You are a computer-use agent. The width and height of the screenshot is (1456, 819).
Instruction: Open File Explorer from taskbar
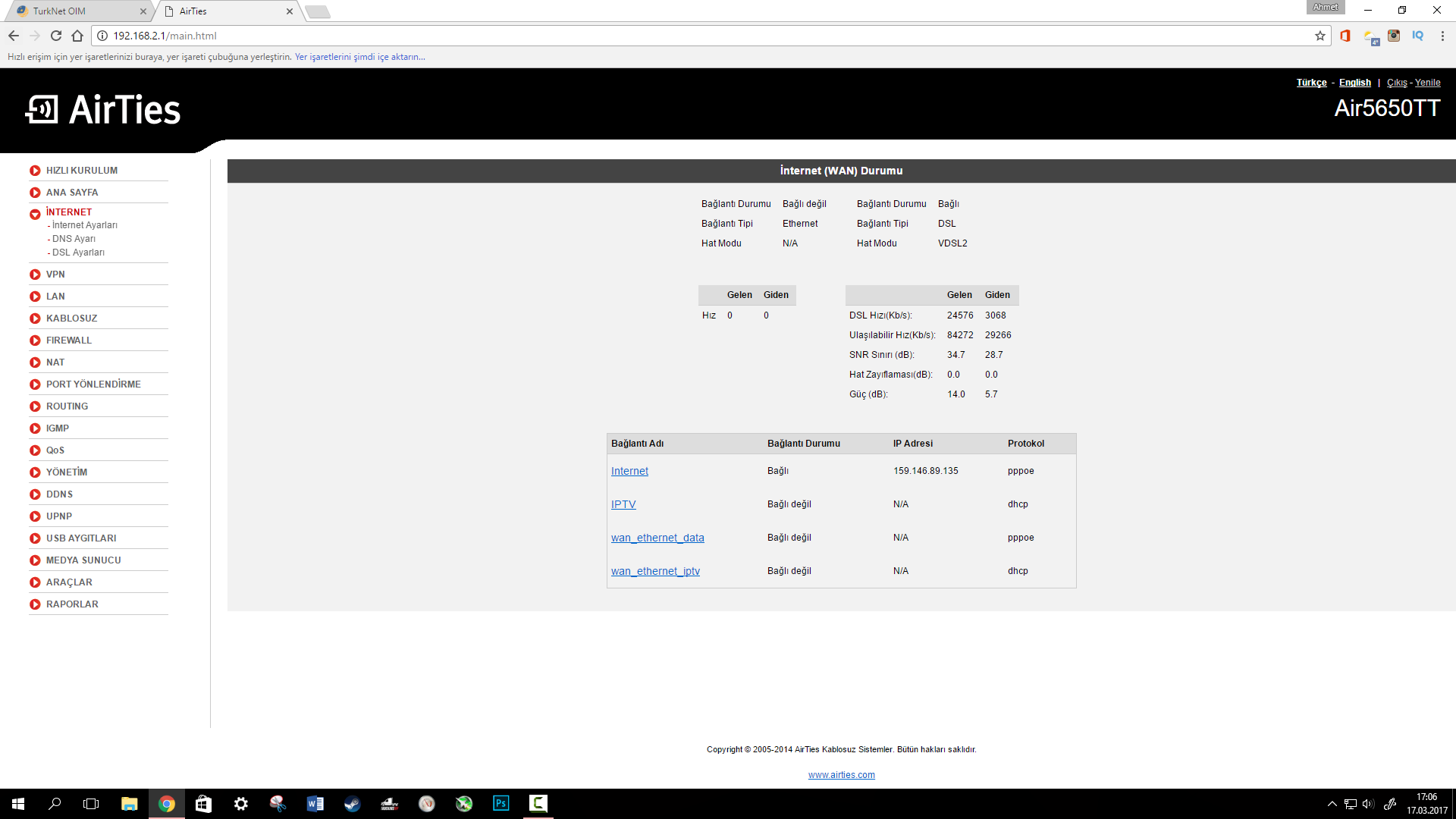coord(129,804)
